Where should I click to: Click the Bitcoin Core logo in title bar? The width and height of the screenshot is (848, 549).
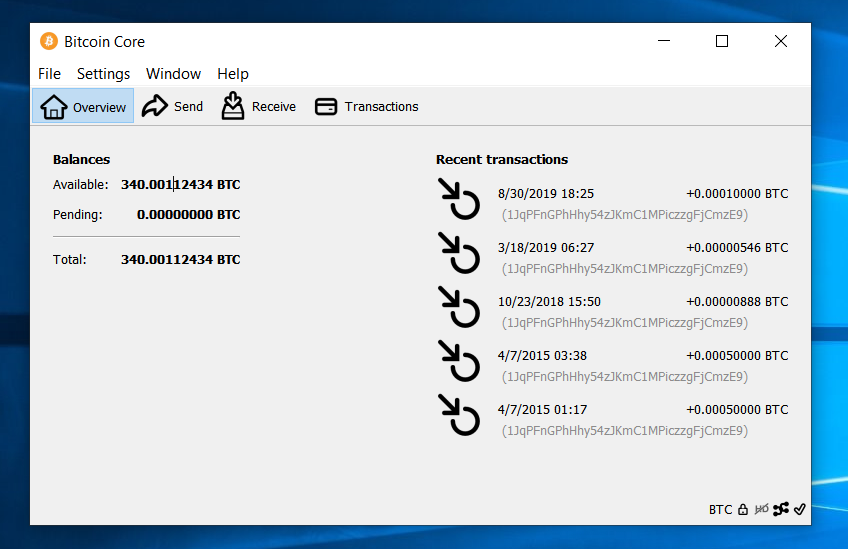[49, 42]
